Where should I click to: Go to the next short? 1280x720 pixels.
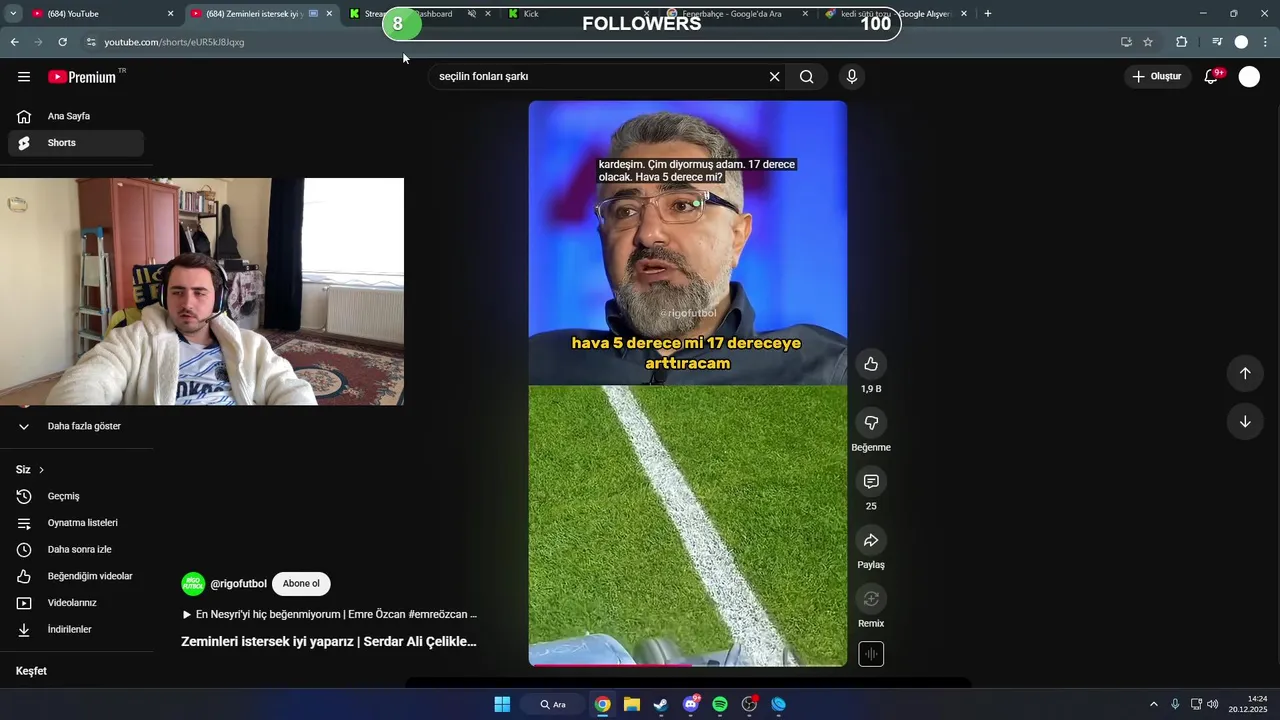pyautogui.click(x=1245, y=422)
